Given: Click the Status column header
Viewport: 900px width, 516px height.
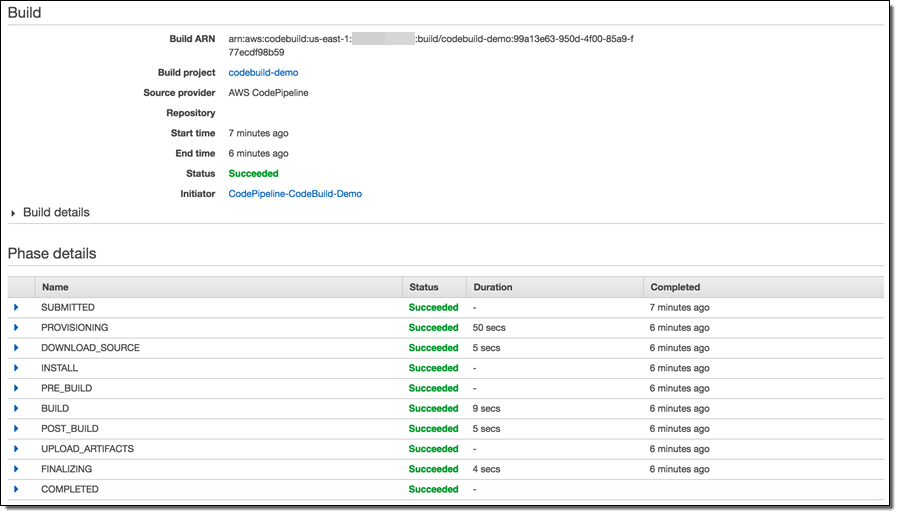Looking at the screenshot, I should point(423,287).
